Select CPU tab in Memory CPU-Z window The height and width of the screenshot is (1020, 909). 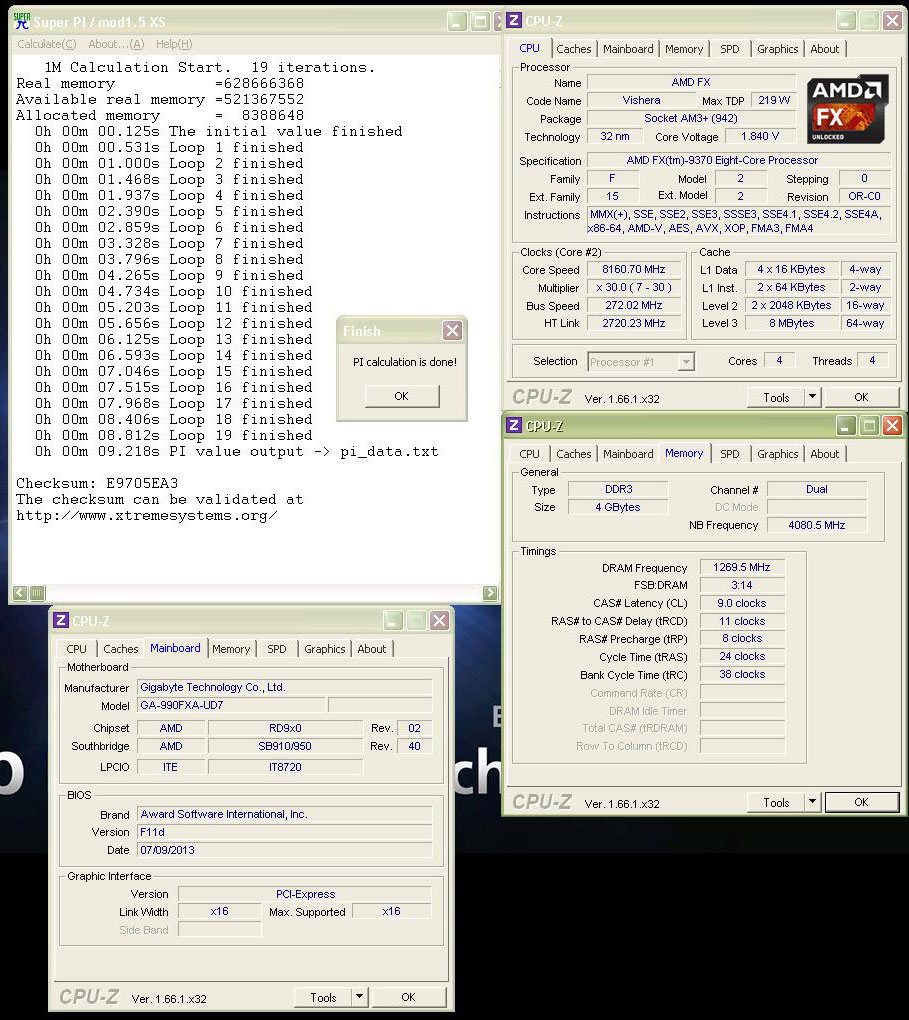tap(529, 454)
